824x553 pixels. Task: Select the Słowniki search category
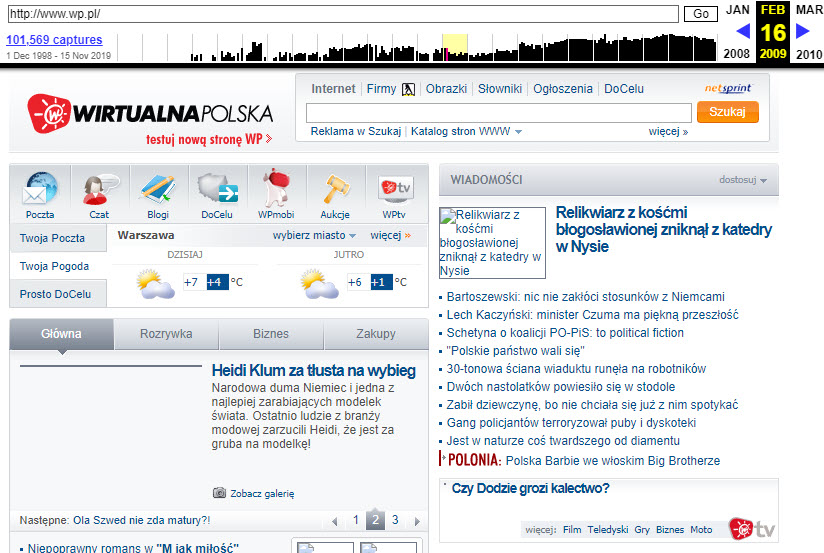(x=500, y=89)
